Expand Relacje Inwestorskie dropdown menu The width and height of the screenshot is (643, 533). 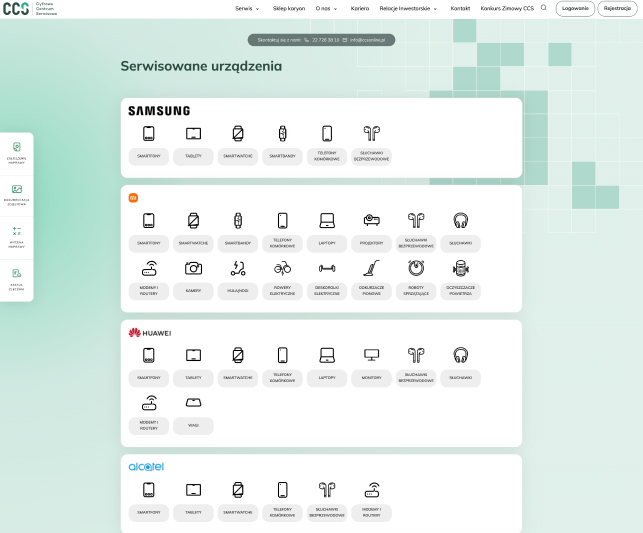tap(408, 8)
